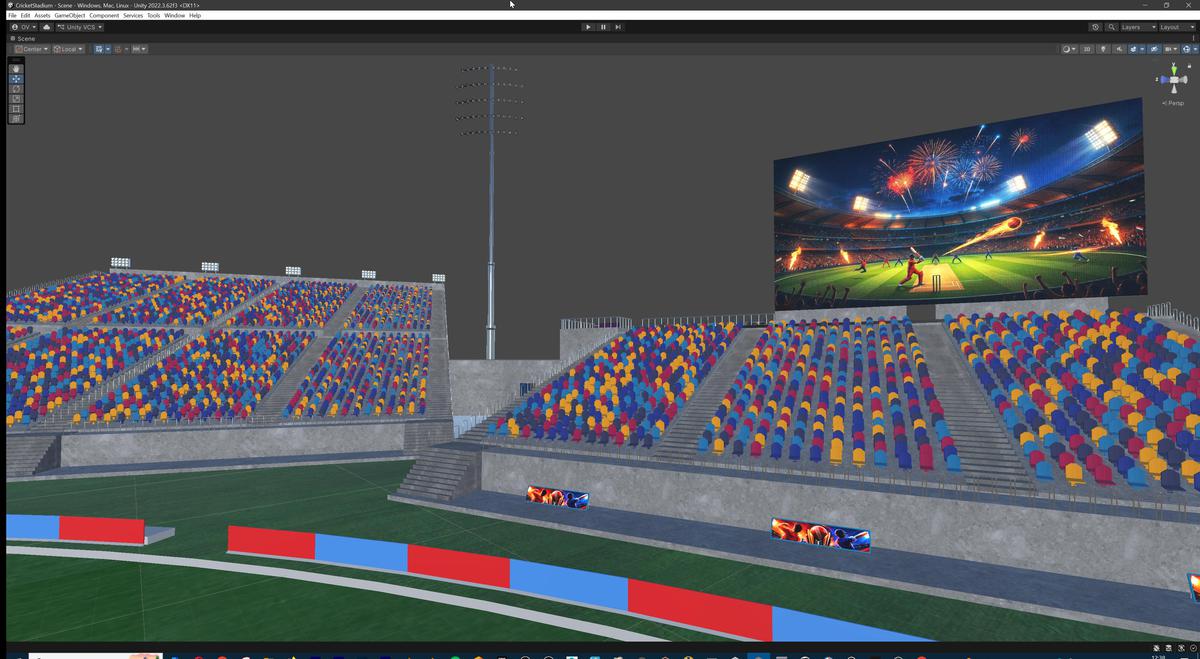
Task: Toggle scene effects like skybox and fog
Action: point(1133,49)
